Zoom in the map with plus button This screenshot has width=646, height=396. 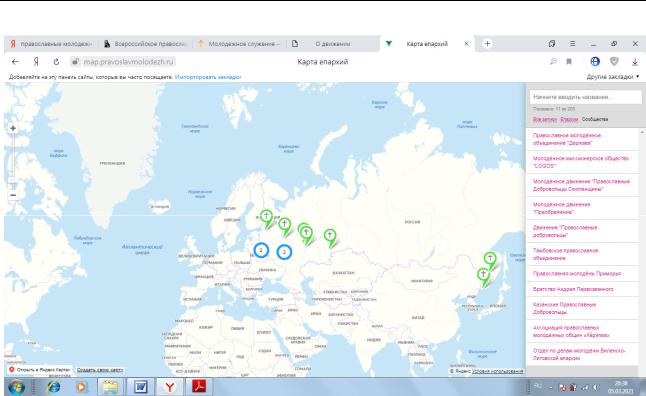(x=13, y=129)
